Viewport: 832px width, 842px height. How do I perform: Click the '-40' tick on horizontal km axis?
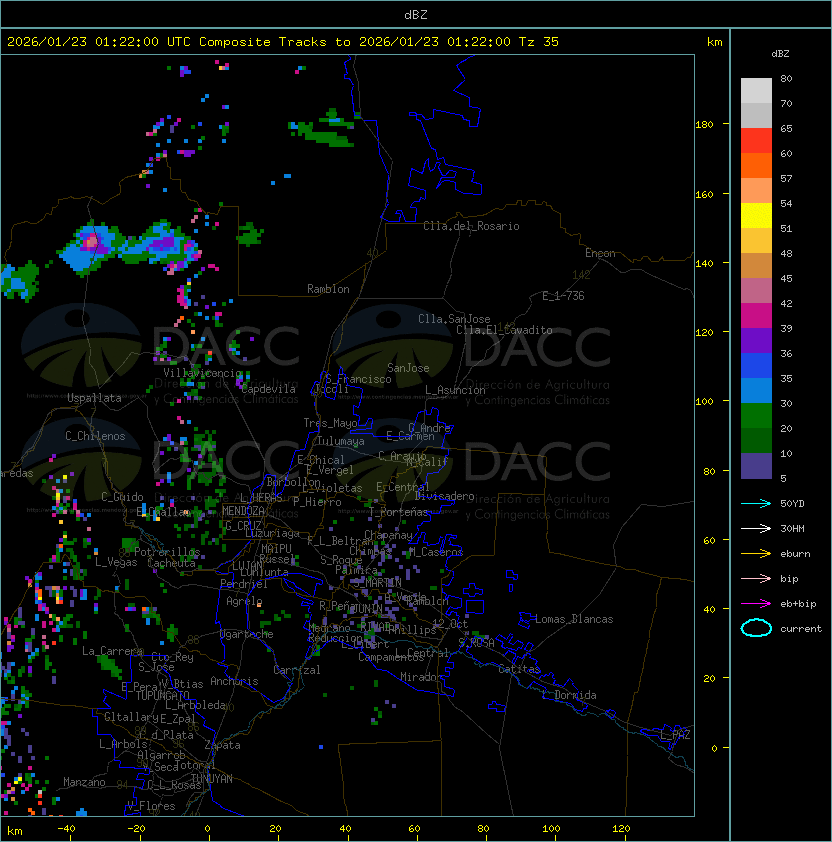pos(66,829)
